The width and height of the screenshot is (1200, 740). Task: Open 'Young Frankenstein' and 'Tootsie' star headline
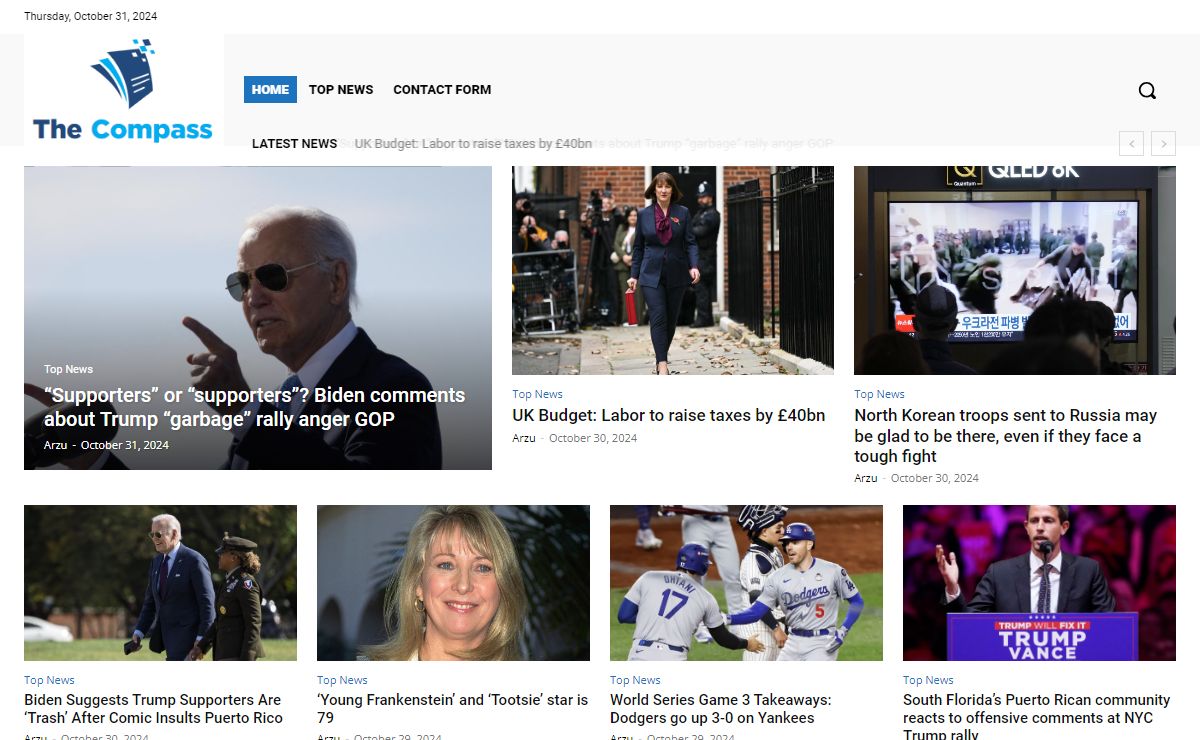452,709
